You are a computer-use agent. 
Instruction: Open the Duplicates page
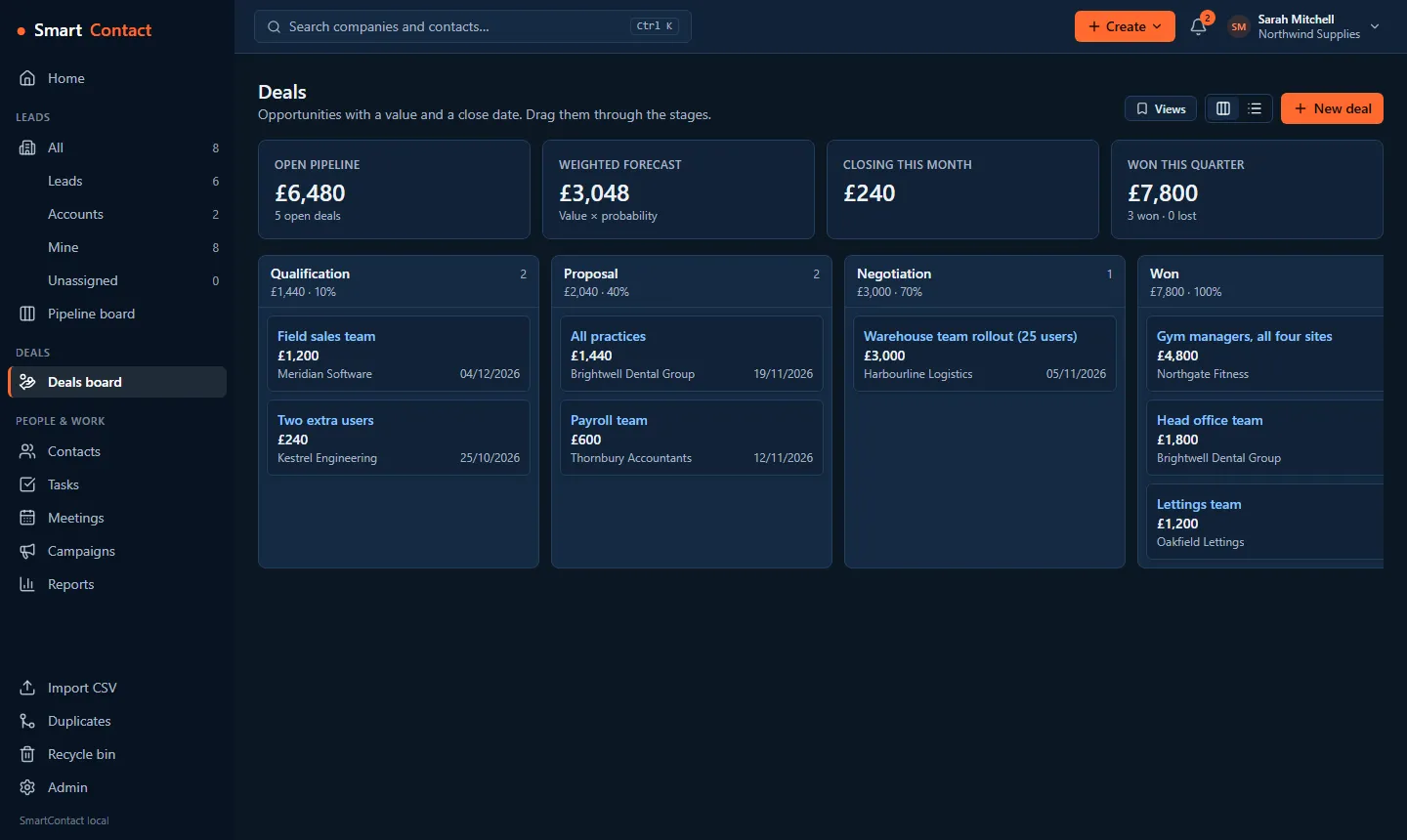coord(117,721)
